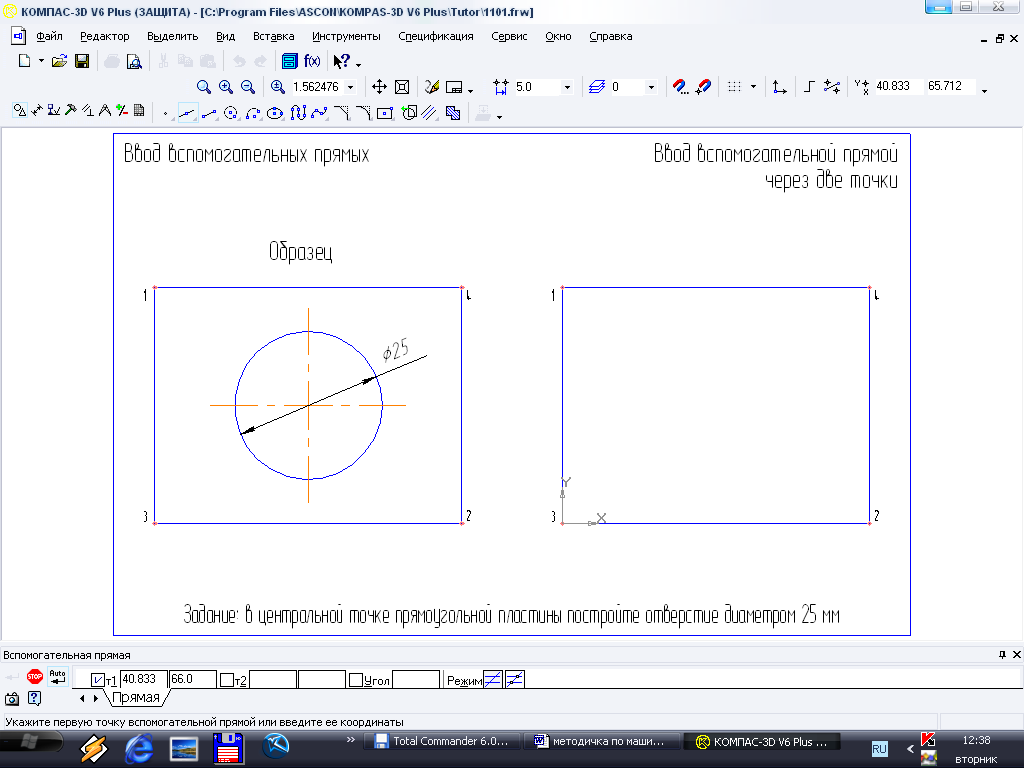Screen dimensions: 1024x768
Task: Select the rectangle tool
Action: click(385, 114)
